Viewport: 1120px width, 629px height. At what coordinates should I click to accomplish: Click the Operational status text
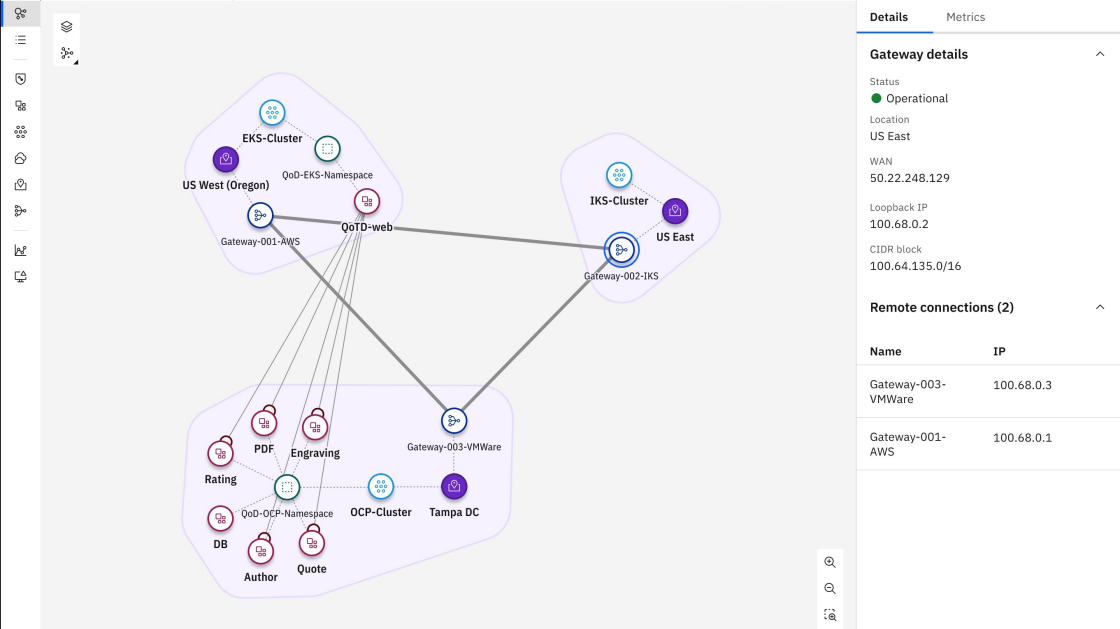(x=916, y=99)
